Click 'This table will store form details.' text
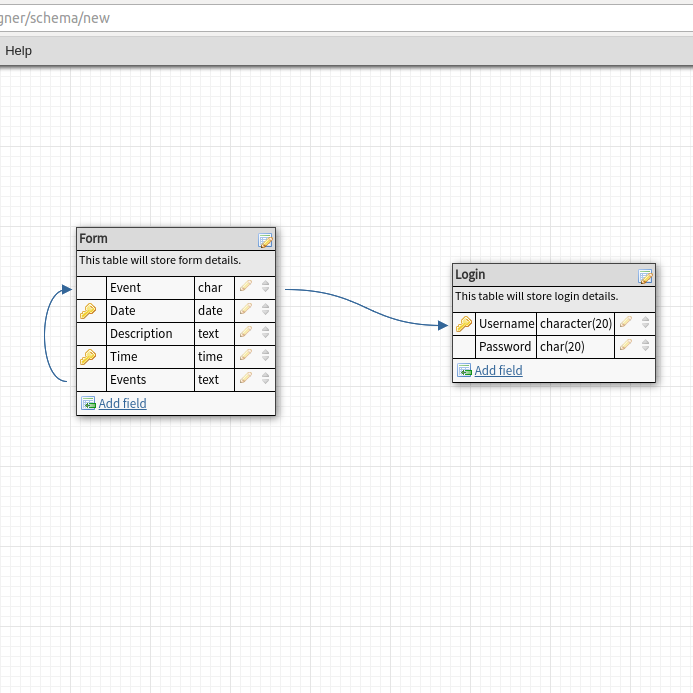The image size is (693, 693). tap(160, 260)
